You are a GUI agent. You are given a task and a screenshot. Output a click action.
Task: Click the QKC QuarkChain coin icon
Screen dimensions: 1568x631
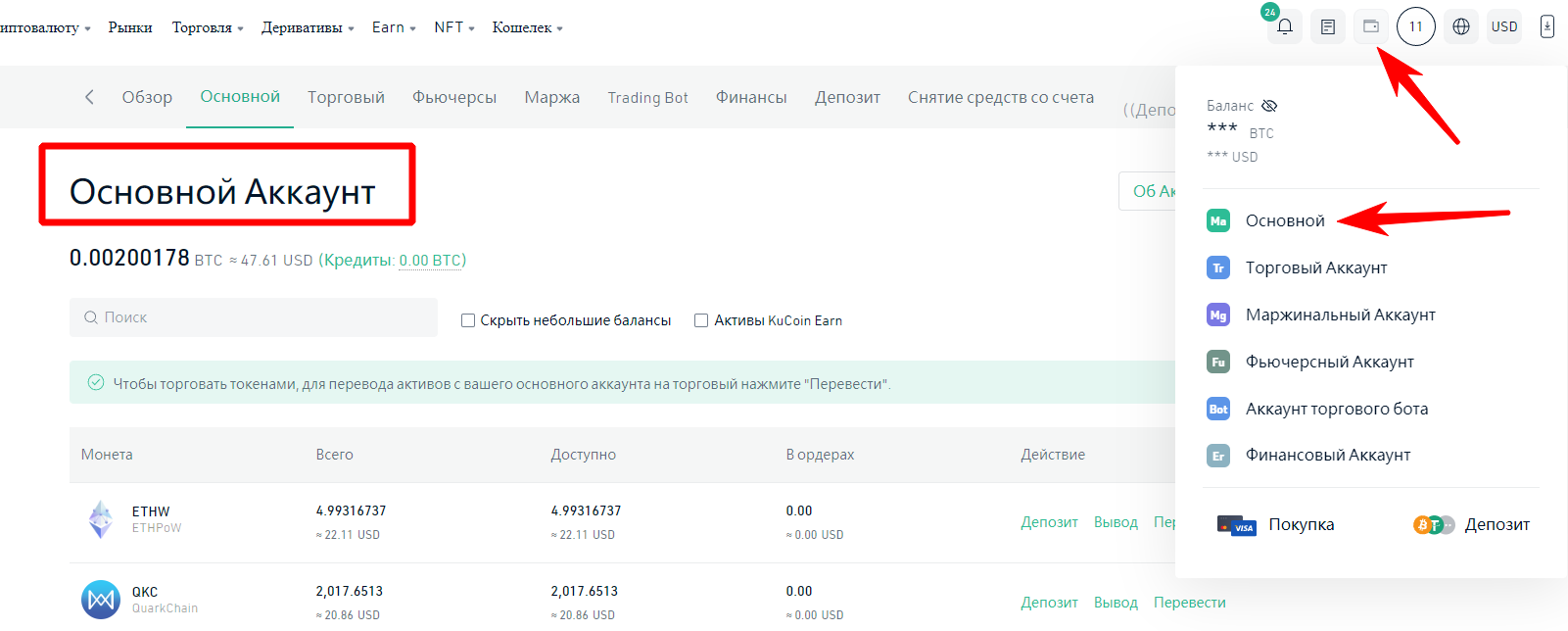(101, 600)
